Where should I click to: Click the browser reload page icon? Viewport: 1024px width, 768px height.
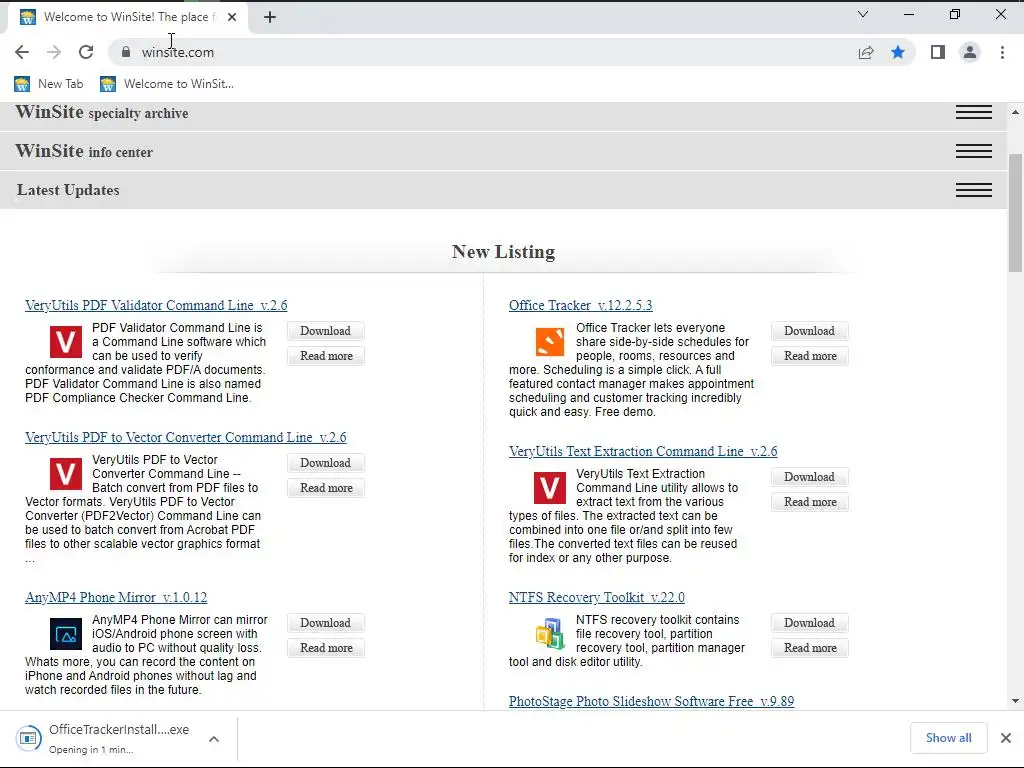pyautogui.click(x=86, y=52)
